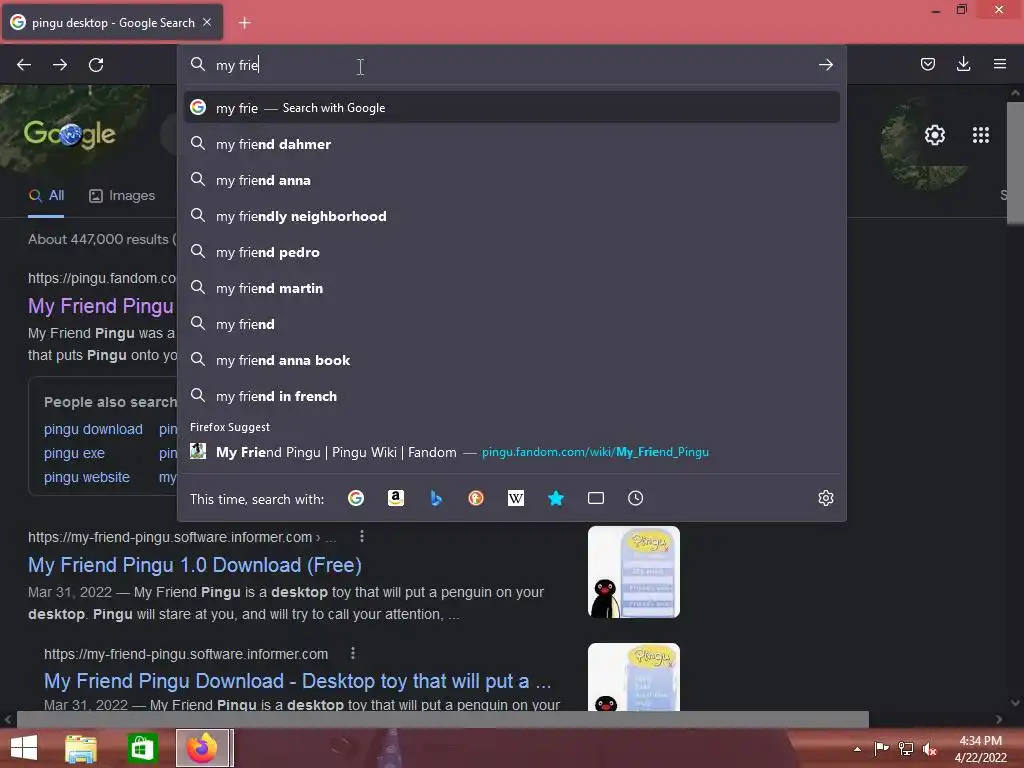Search this time with Wikipedia icon
This screenshot has width=1024, height=768.
click(x=516, y=498)
